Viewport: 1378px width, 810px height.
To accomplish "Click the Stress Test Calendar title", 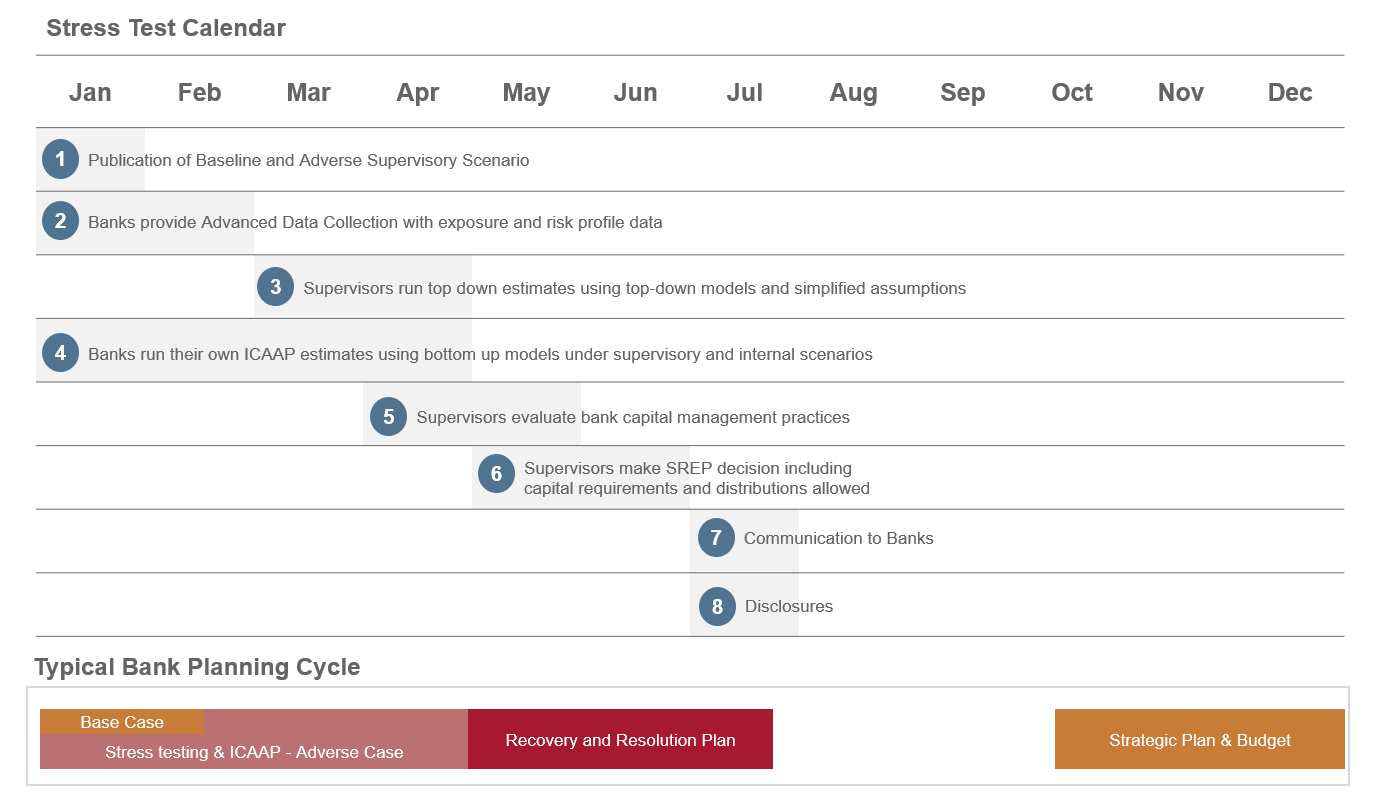I will 166,28.
